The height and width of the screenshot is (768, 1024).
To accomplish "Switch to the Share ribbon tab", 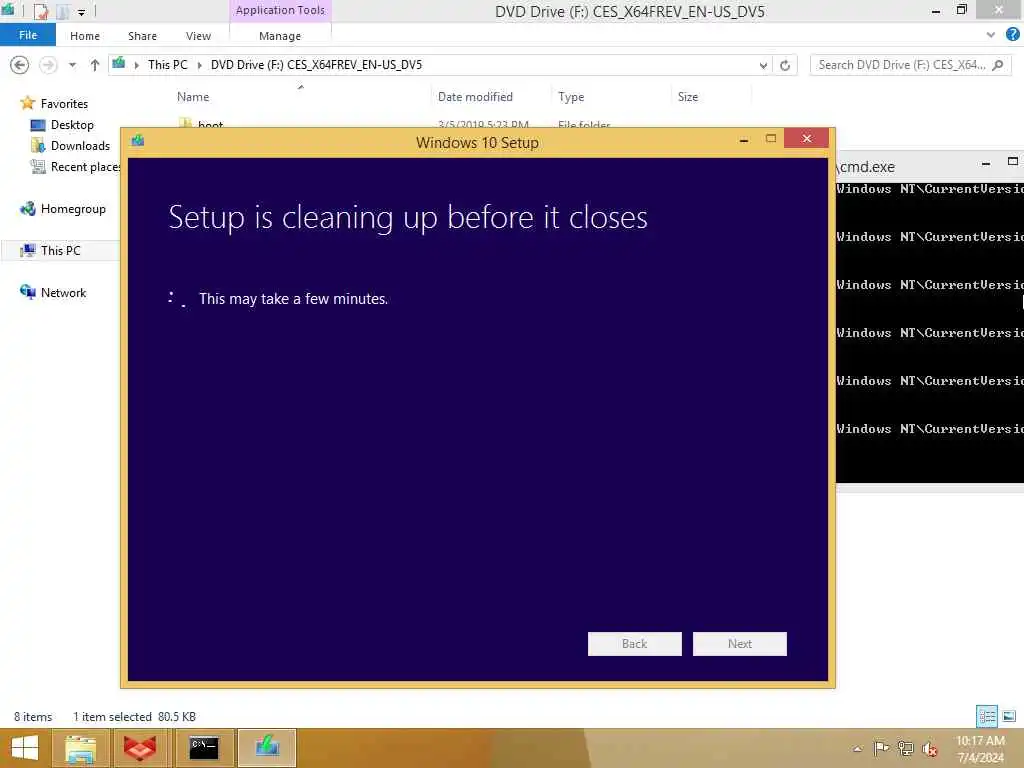I will tap(142, 36).
